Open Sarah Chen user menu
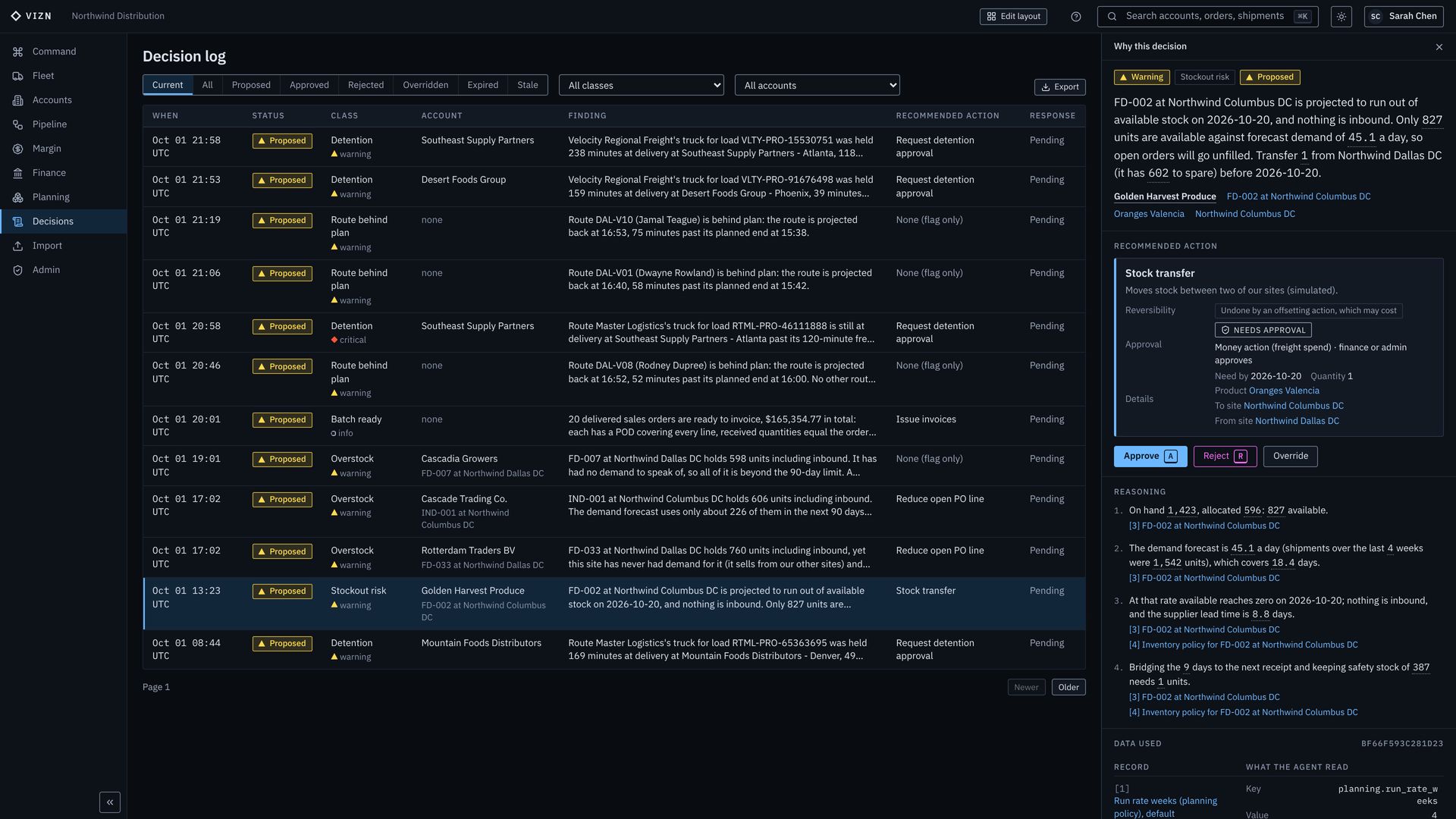 coord(1403,17)
